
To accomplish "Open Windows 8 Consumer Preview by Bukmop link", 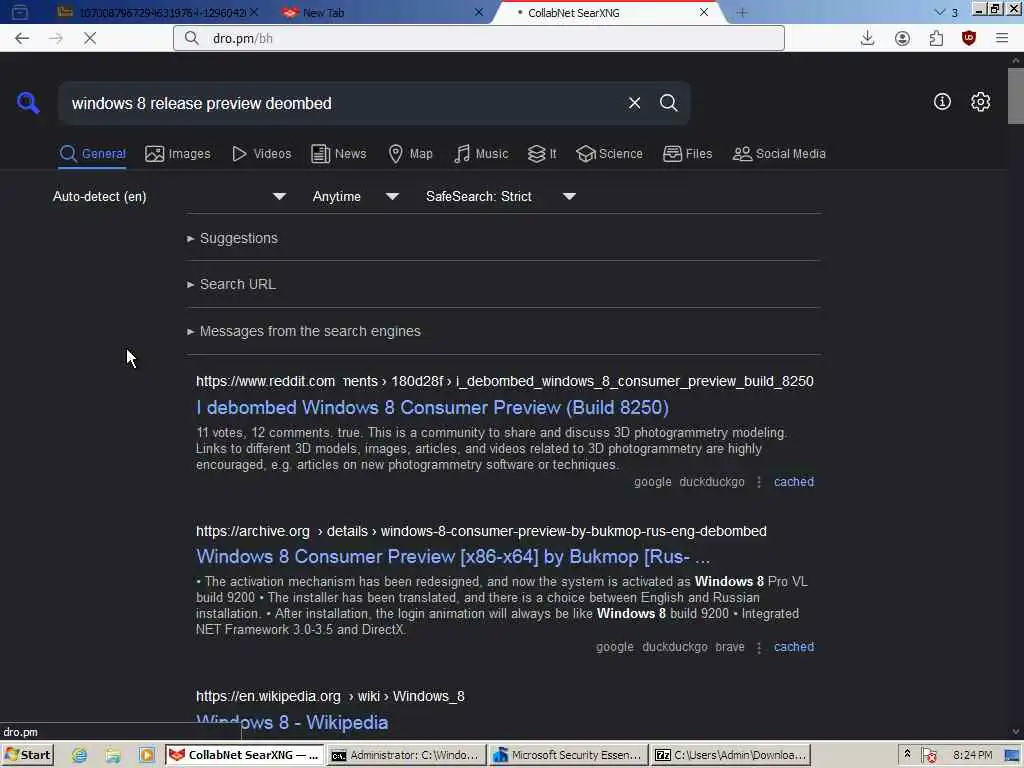I will click(x=453, y=556).
